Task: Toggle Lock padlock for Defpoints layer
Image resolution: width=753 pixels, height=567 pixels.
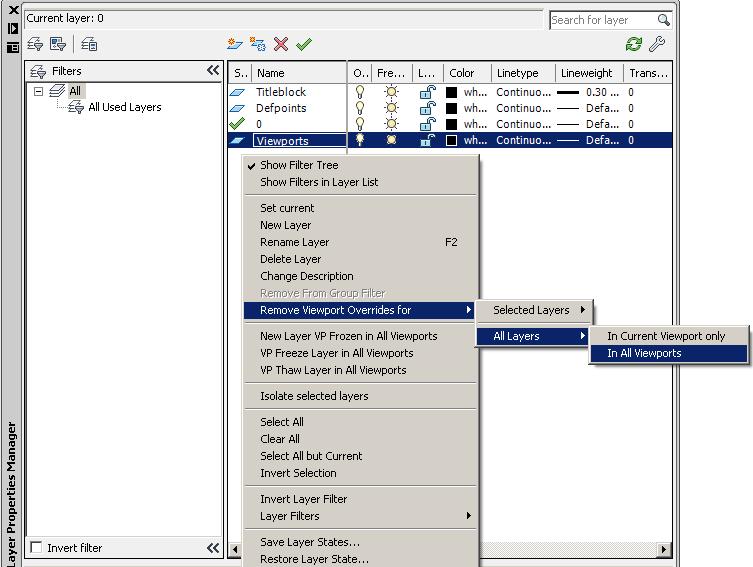Action: 427,108
